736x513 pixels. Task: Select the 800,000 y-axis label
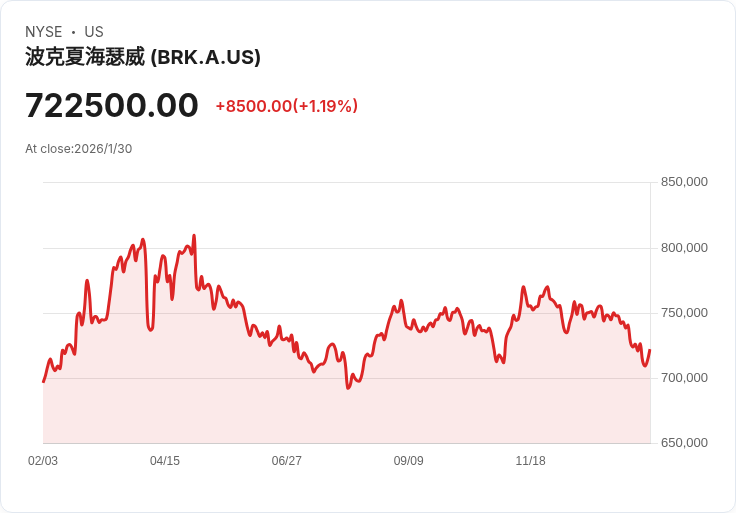pos(684,247)
